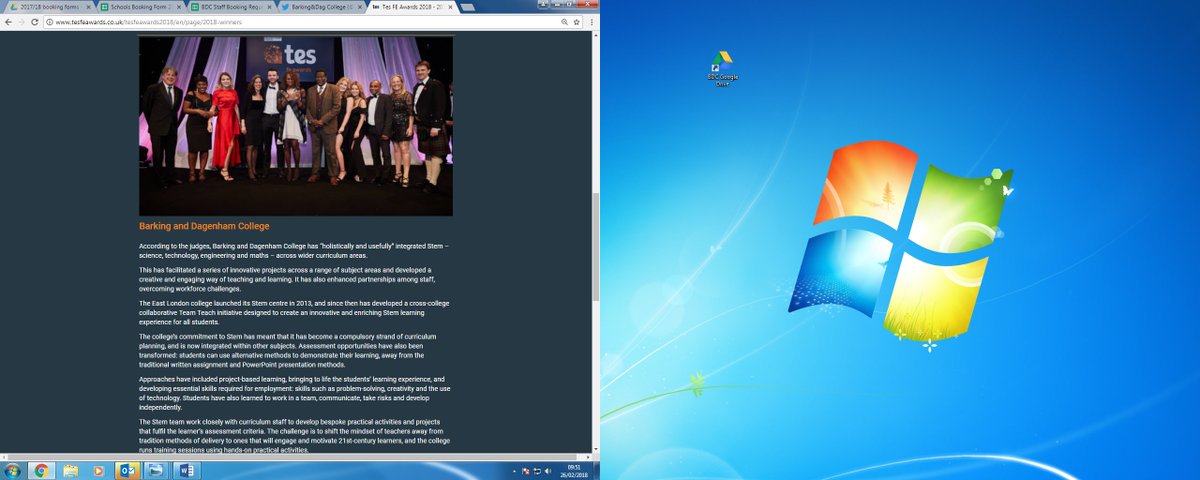Click the browser Back arrow
Viewport: 1200px width, 480px height.
point(8,21)
